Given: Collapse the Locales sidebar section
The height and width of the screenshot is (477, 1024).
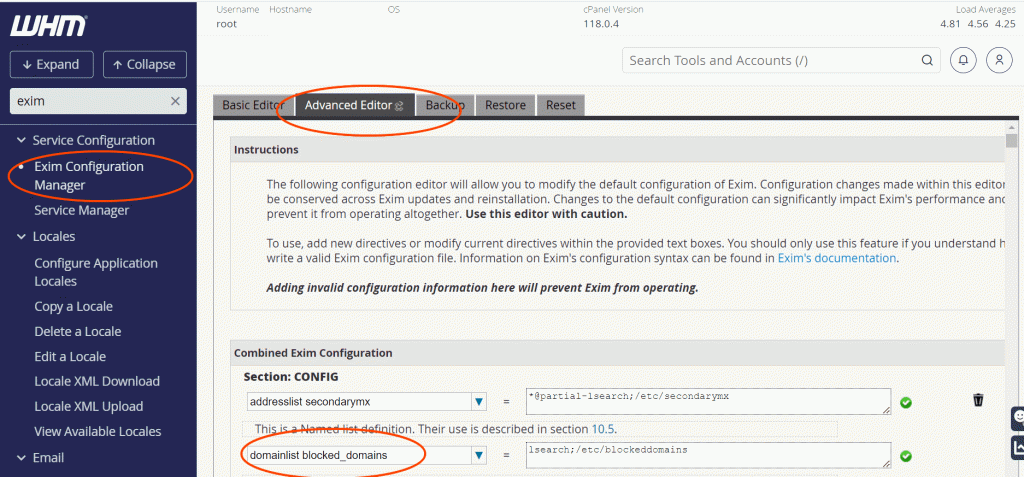Looking at the screenshot, I should 22,237.
